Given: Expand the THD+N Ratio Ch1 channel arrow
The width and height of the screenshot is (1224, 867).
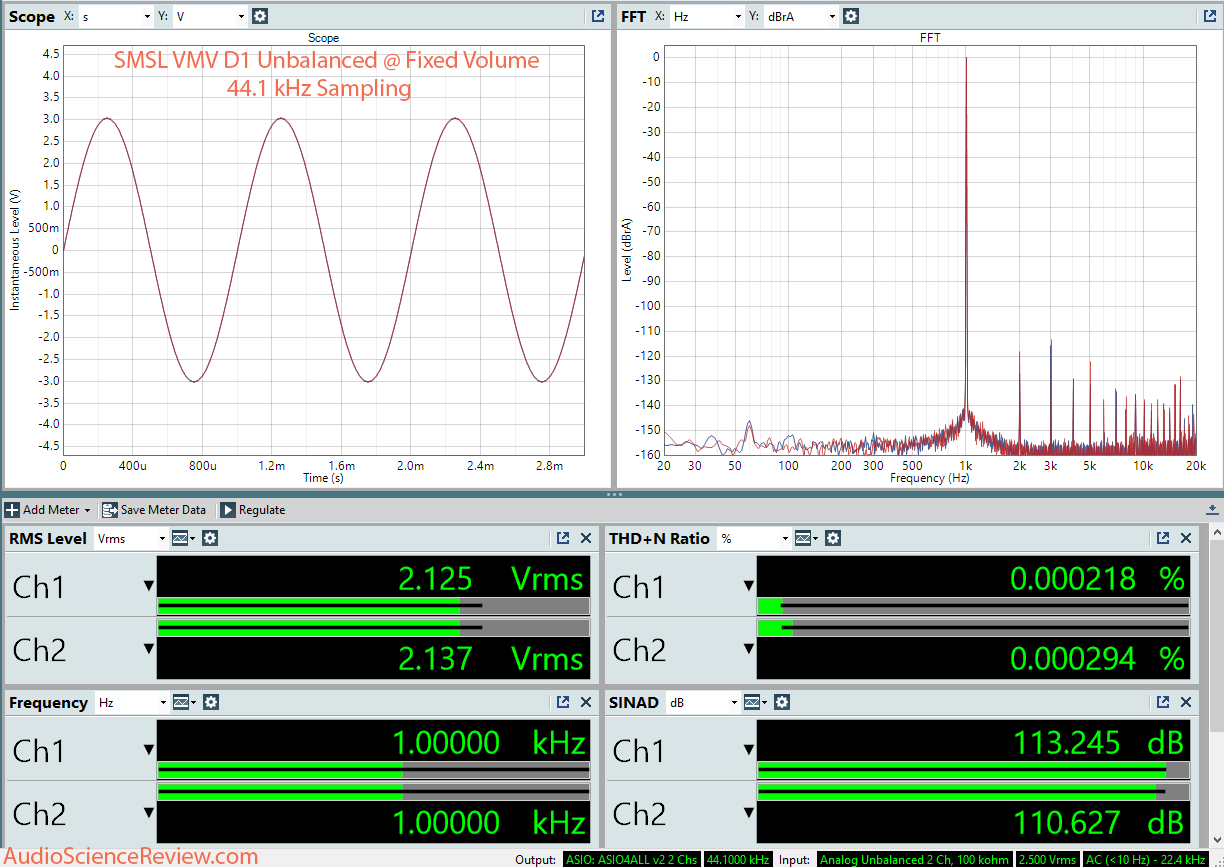Looking at the screenshot, I should click(749, 586).
